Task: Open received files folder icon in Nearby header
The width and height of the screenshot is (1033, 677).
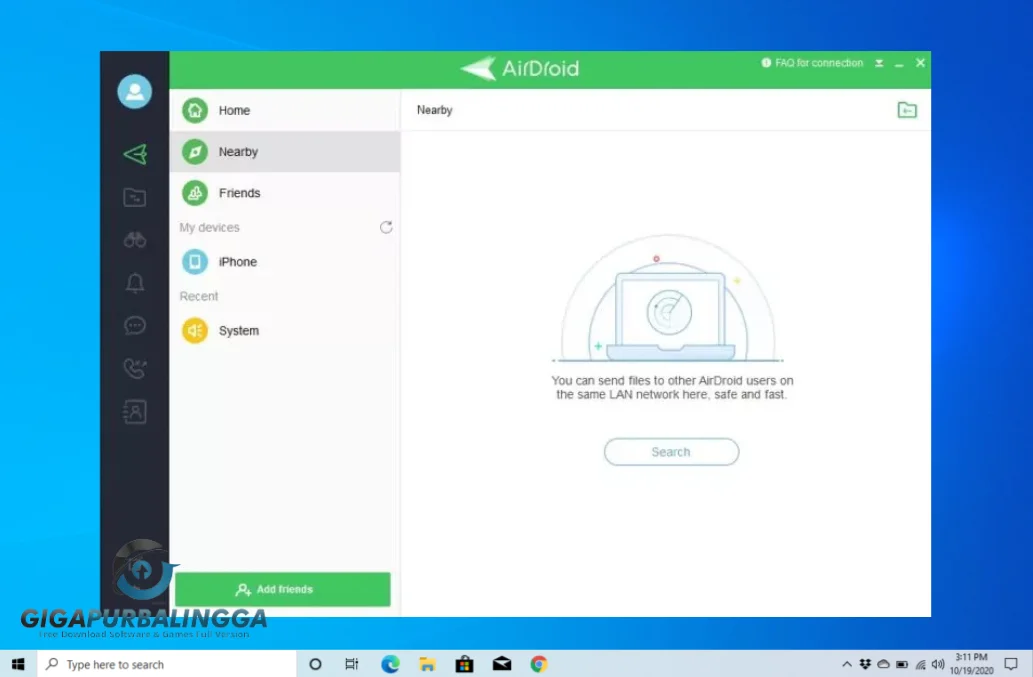Action: (x=907, y=110)
